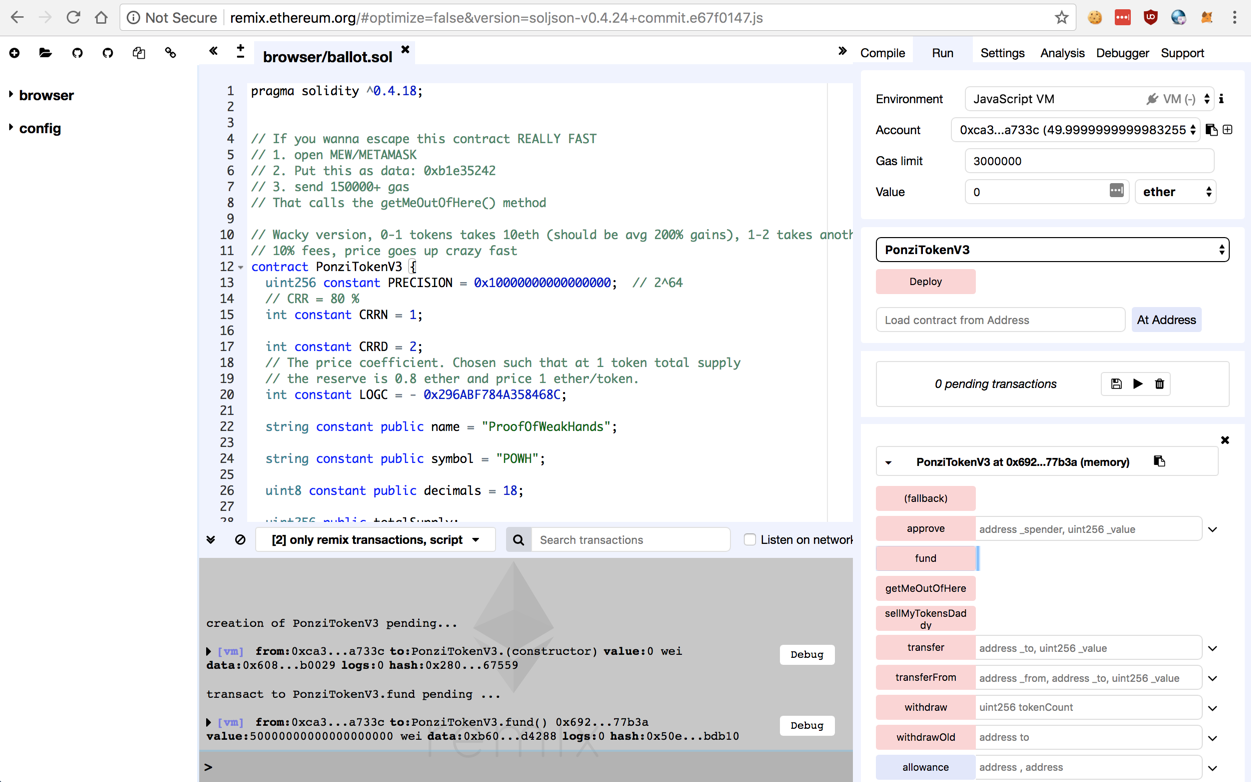Save the recorded transactions with the floppy disk icon

pyautogui.click(x=1116, y=384)
